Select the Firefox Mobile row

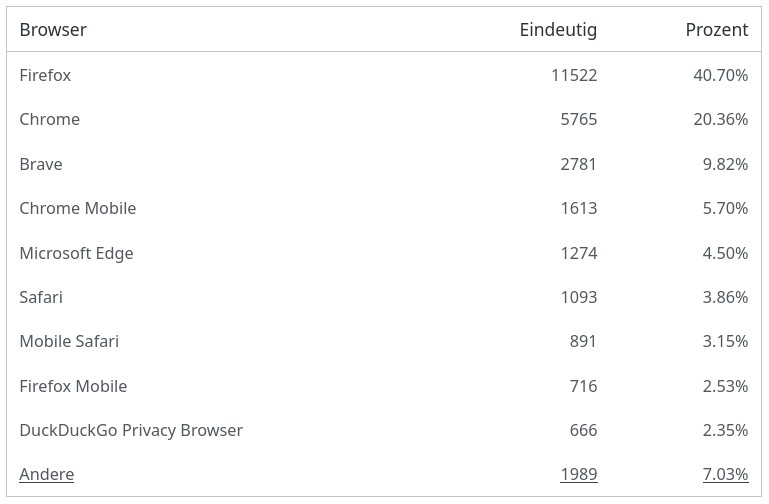(73, 386)
